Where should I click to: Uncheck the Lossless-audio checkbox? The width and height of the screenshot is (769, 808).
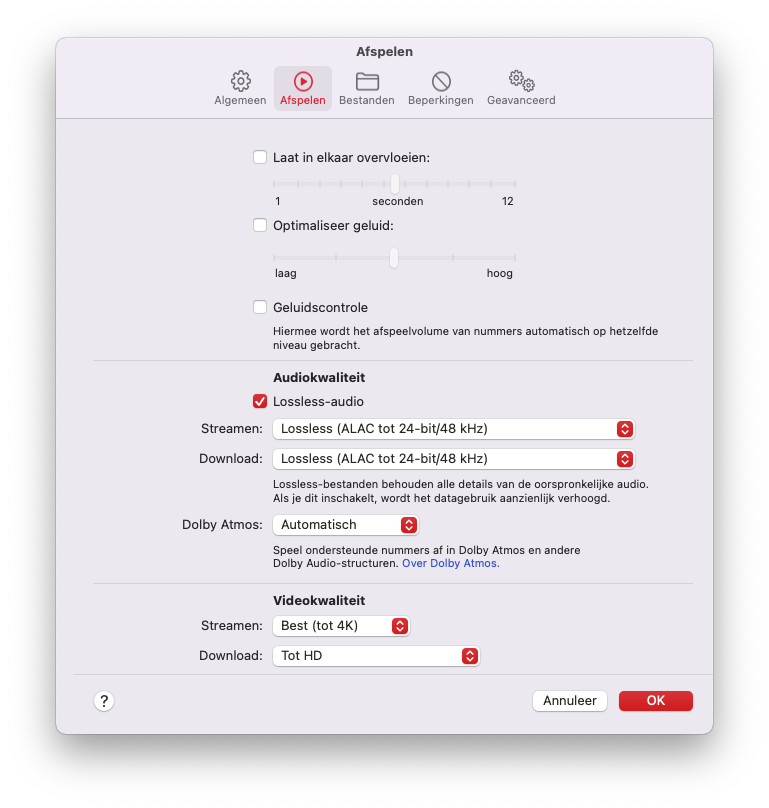point(260,401)
